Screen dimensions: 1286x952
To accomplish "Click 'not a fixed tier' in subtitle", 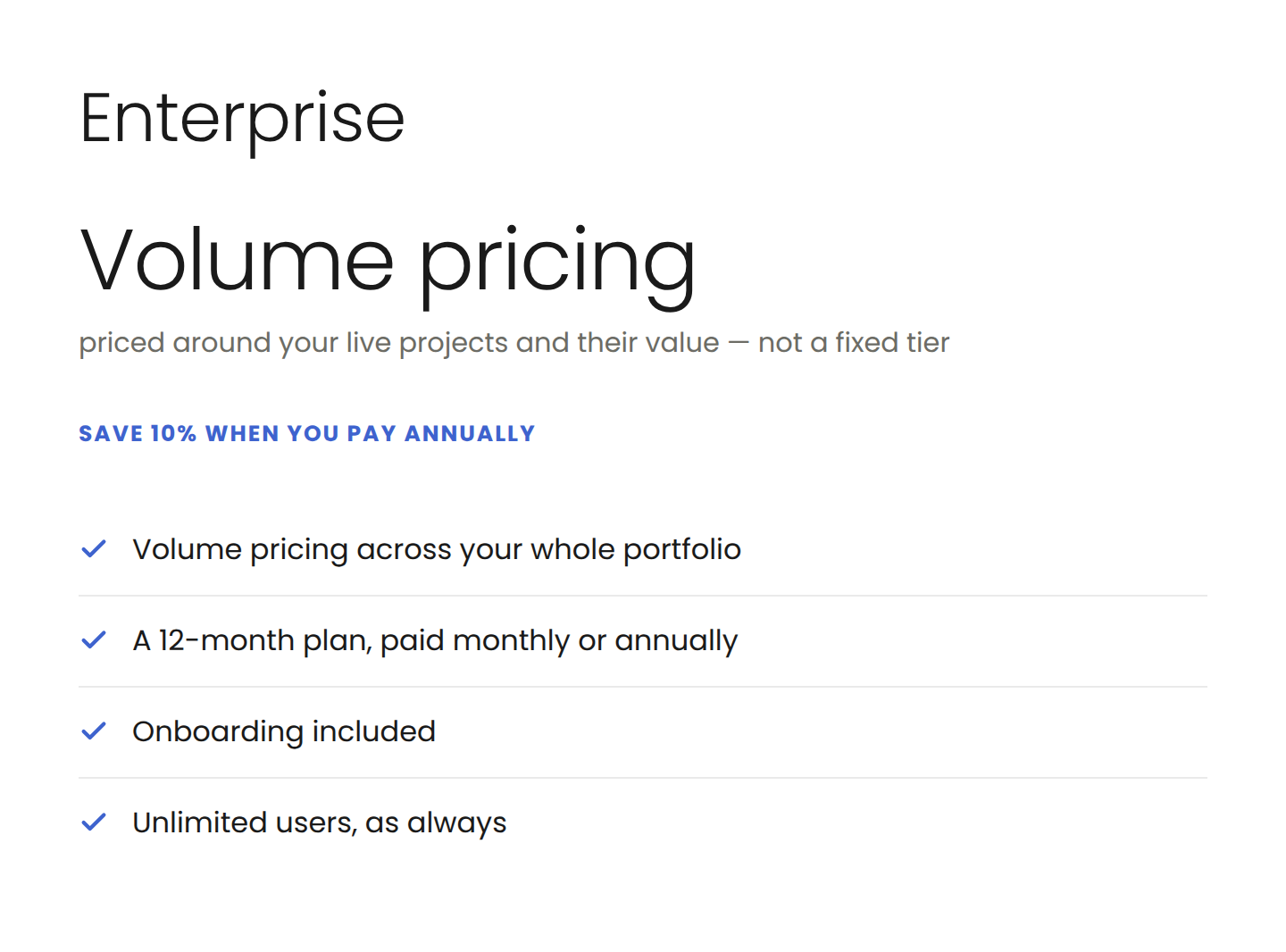I will [x=854, y=343].
